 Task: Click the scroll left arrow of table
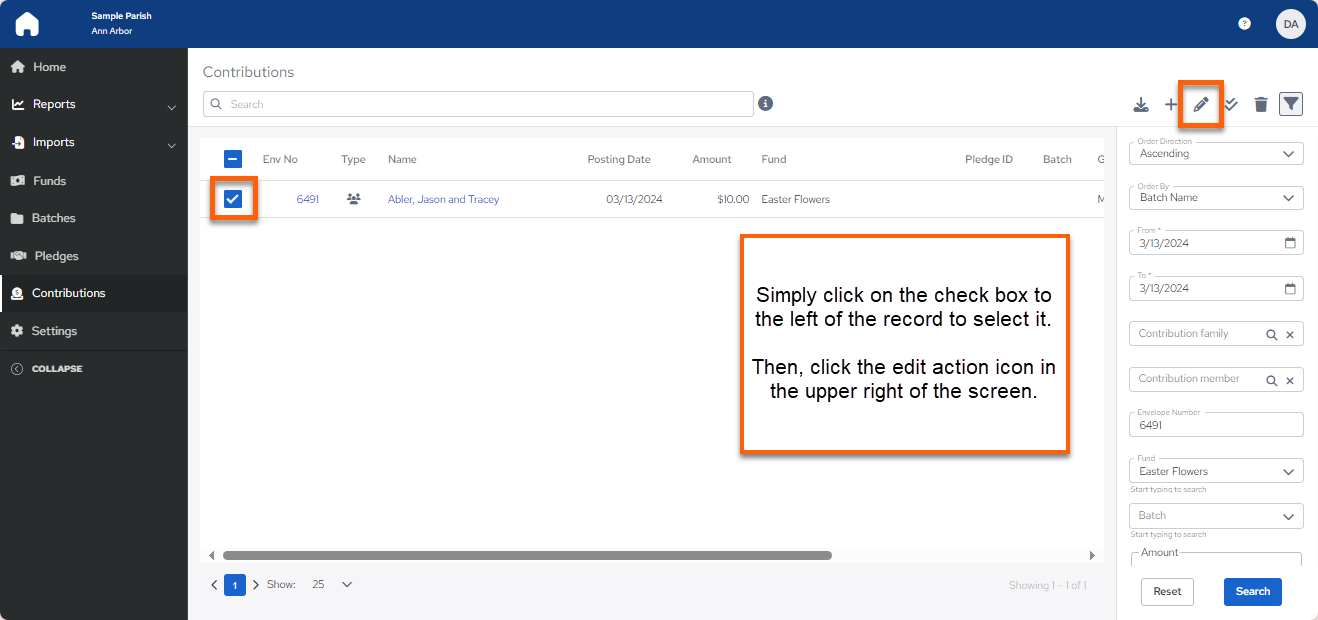coord(211,555)
